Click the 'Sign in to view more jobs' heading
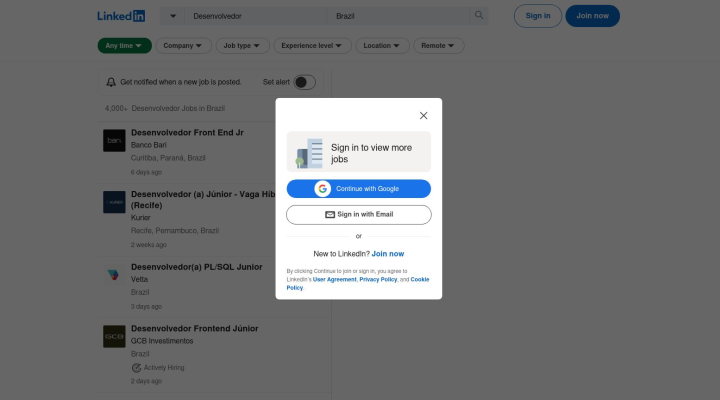720x400 pixels. click(371, 153)
